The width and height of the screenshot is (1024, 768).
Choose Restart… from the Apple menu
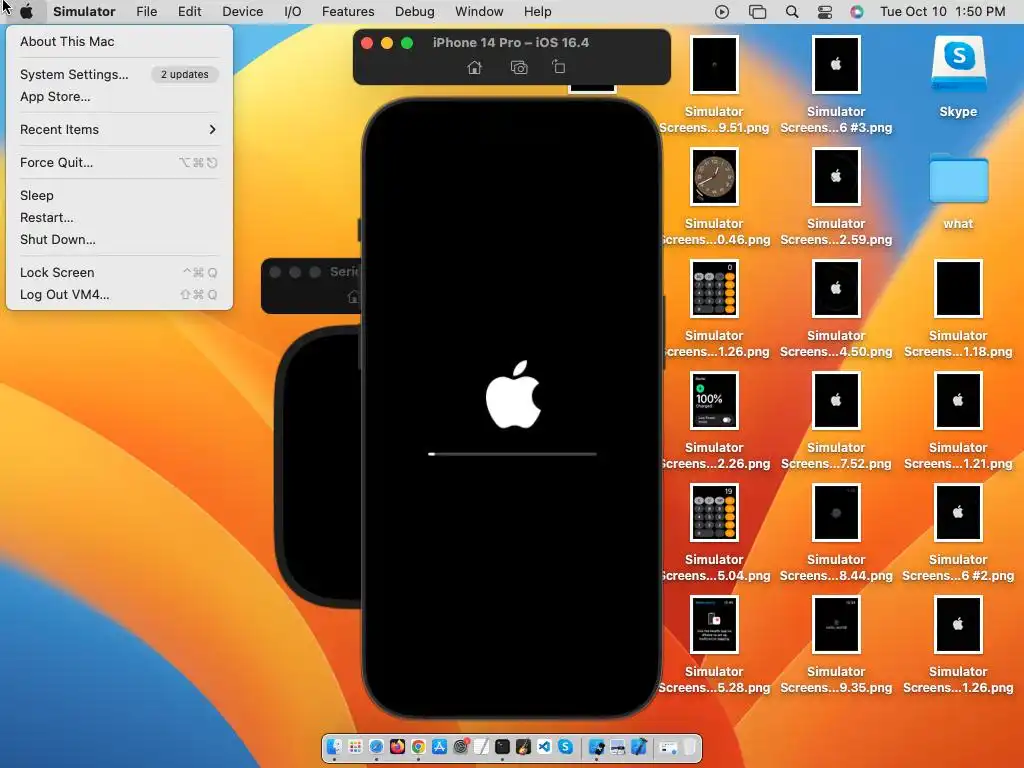point(118,217)
